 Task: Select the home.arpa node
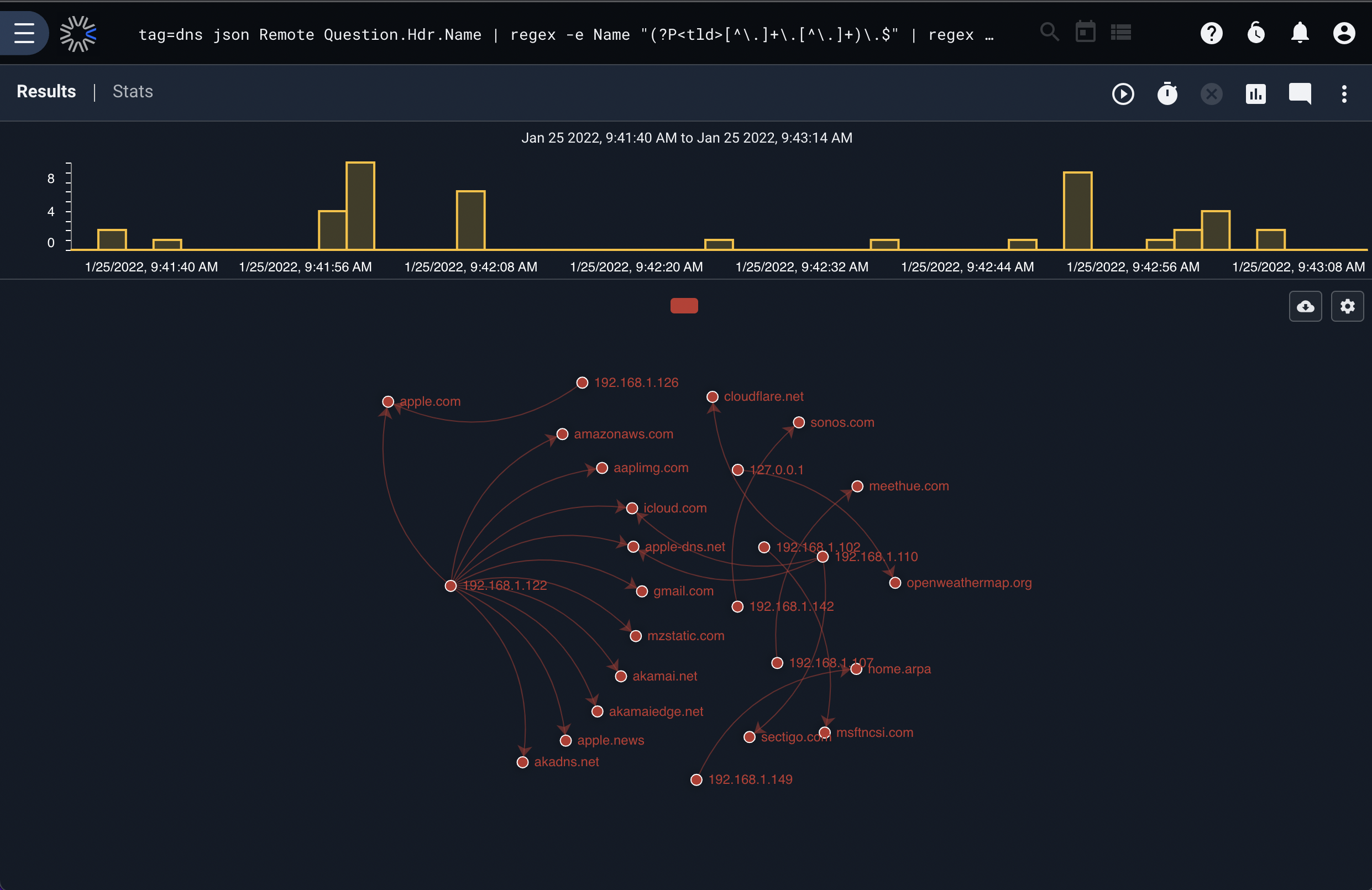(856, 669)
